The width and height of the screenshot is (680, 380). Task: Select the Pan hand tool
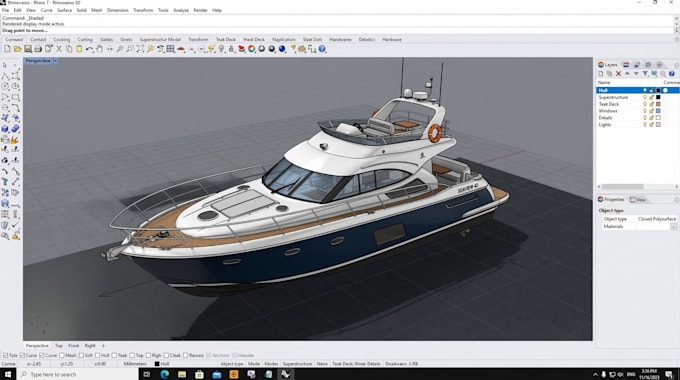pos(99,49)
